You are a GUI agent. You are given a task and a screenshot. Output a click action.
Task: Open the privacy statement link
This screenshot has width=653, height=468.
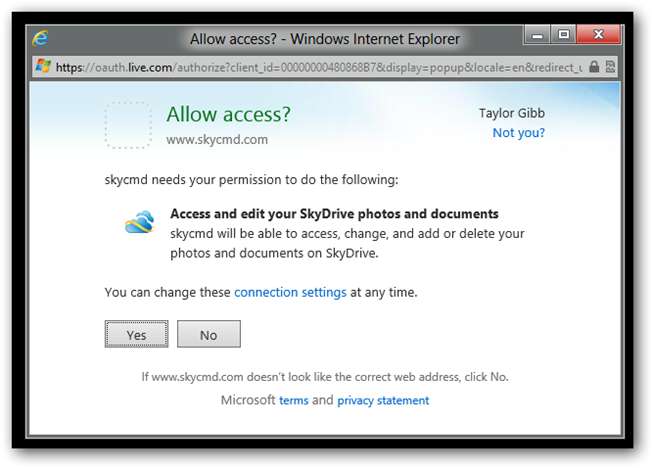click(x=383, y=400)
